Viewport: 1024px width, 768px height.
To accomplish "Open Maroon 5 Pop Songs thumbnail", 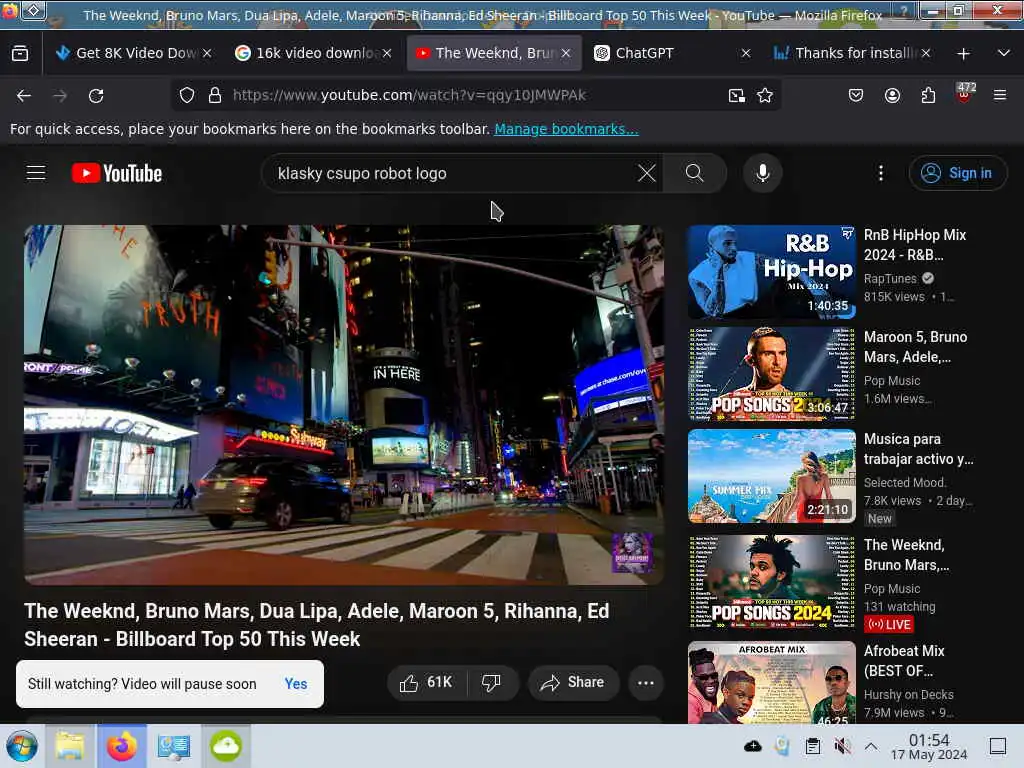I will [771, 374].
